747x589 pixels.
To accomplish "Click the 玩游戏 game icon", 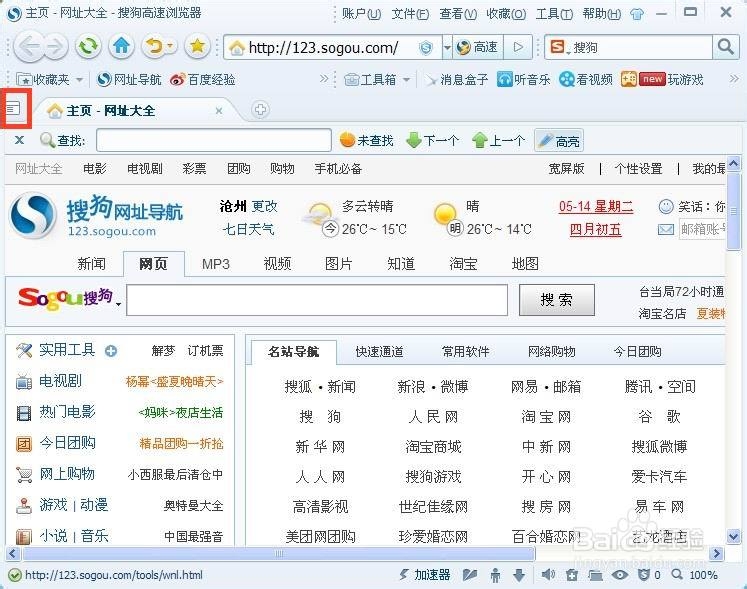I will (x=629, y=79).
